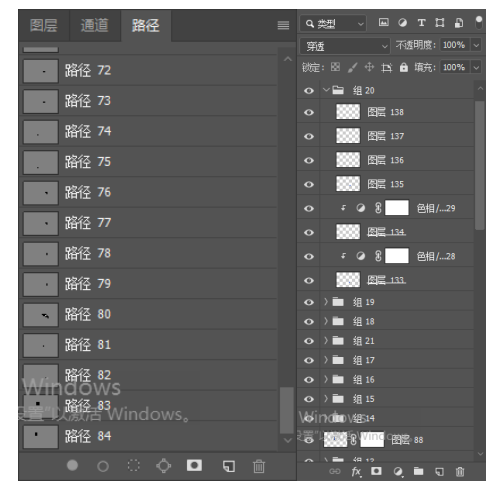The image size is (497, 486).
Task: Expand the 组 18 group
Action: pos(326,321)
